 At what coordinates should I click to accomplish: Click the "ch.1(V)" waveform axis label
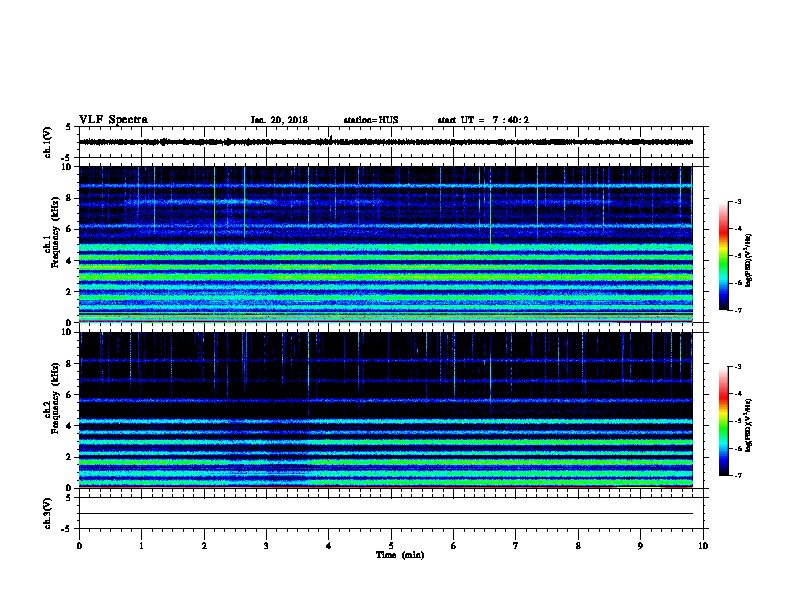pos(48,142)
